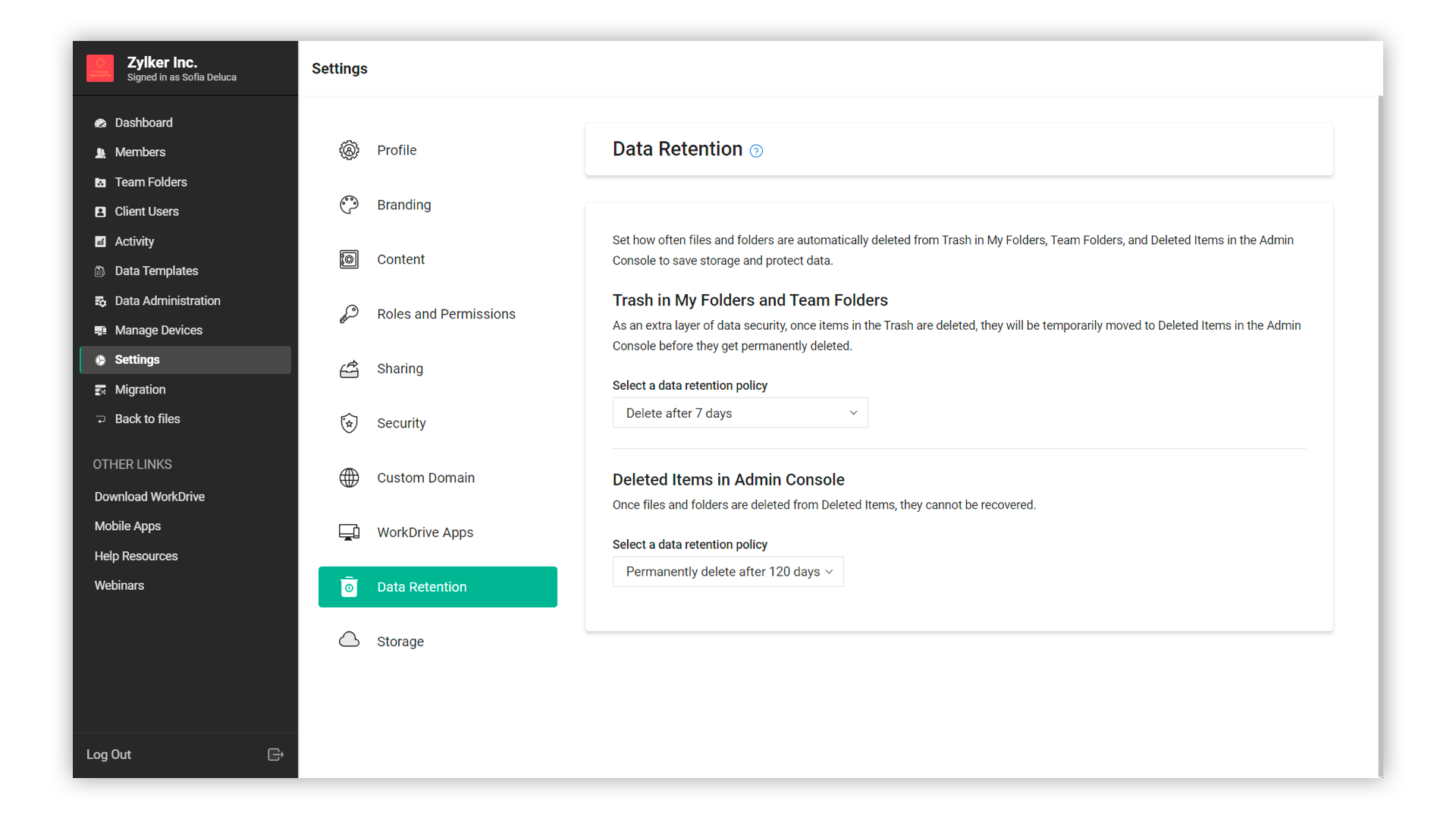Click Back to files
This screenshot has height=819, width=1456.
[x=147, y=419]
